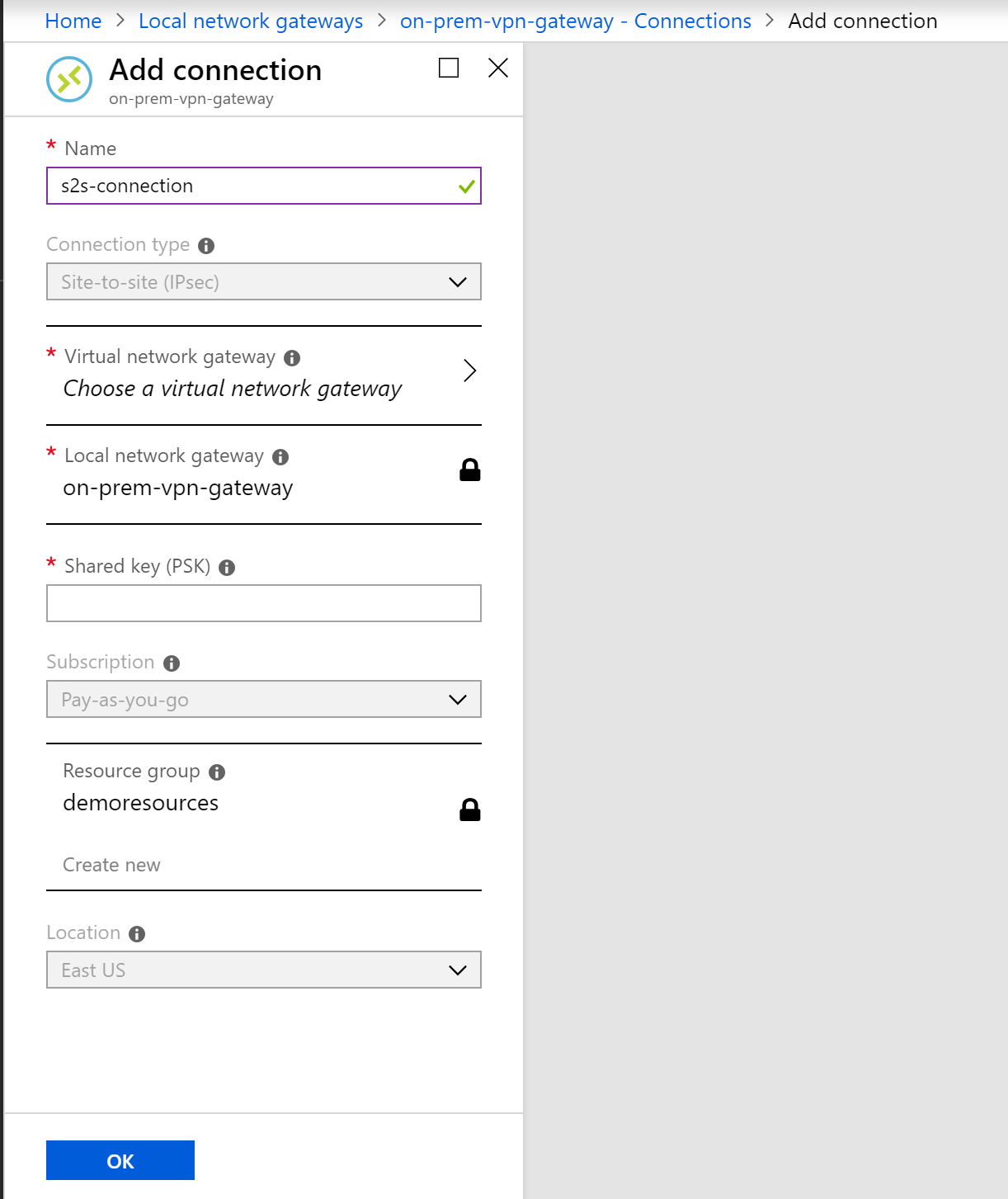Click the Connection type info icon
Image resolution: width=1008 pixels, height=1199 pixels.
click(x=206, y=245)
